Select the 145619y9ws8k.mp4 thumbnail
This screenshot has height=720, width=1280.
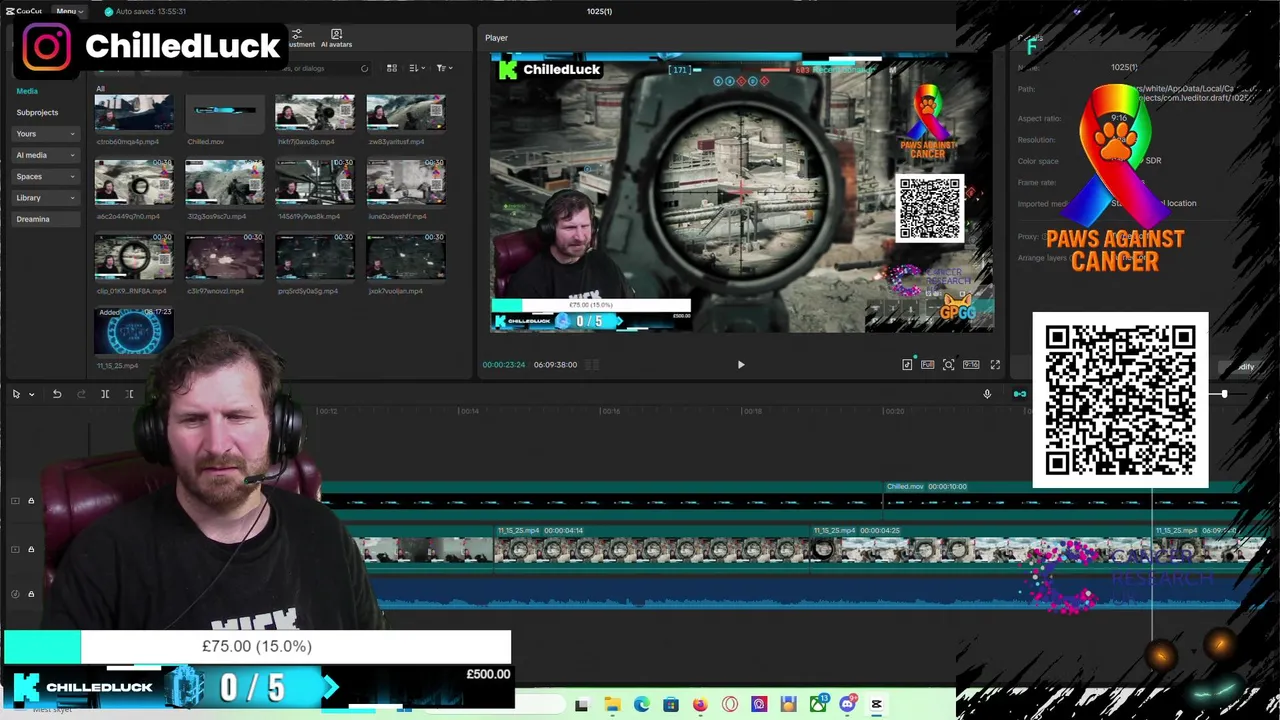[315, 181]
